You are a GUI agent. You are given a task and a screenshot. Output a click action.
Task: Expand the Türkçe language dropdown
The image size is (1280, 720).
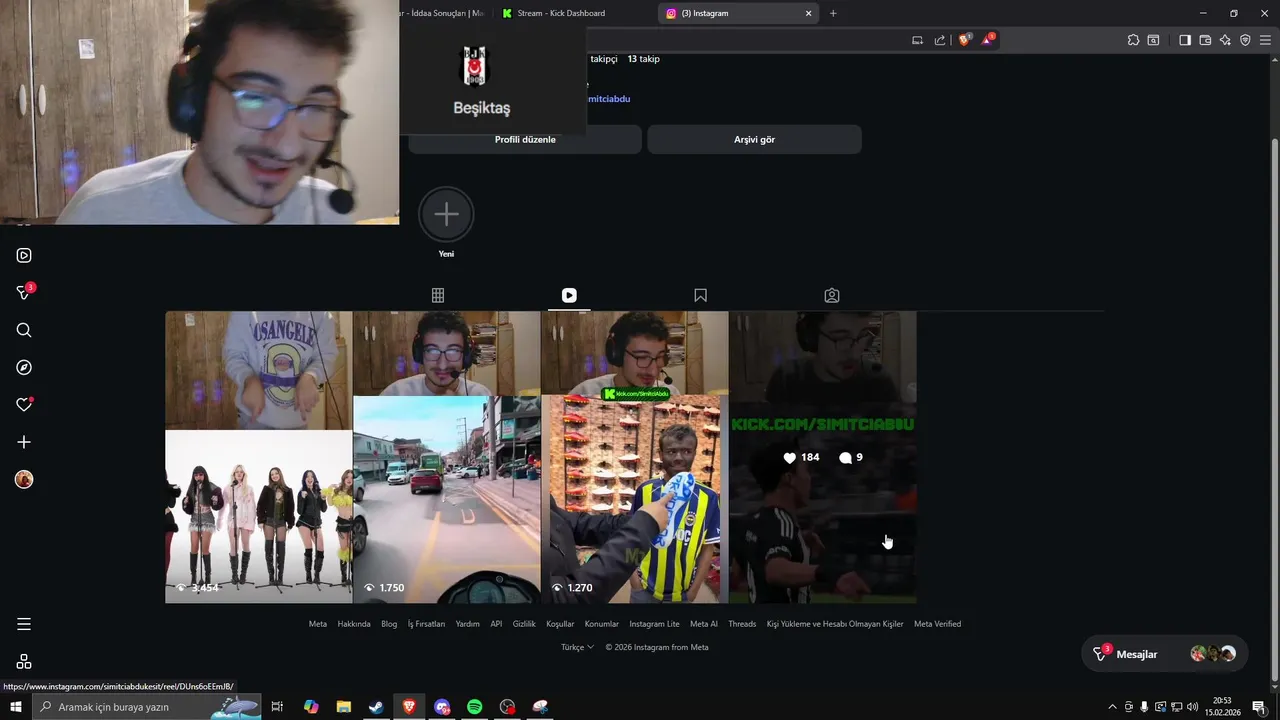(577, 647)
